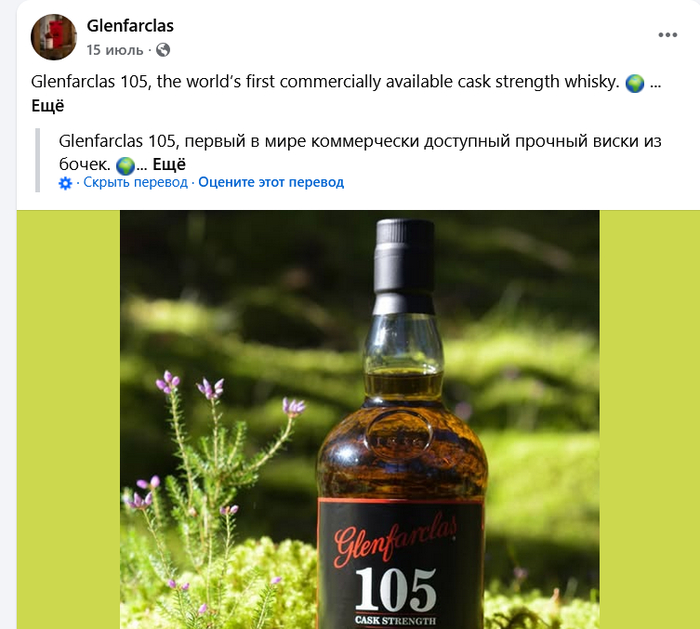This screenshot has width=700, height=629.
Task: Click the English post text about cask strength
Action: 325,82
